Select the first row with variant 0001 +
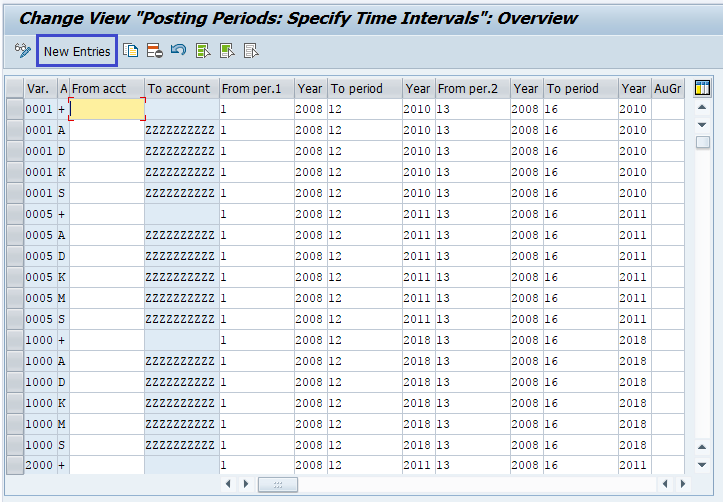 [14, 109]
